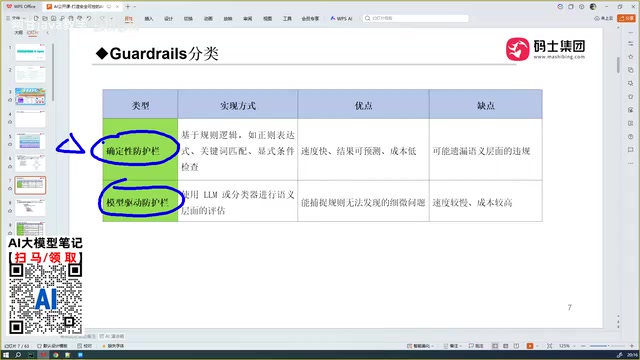Click the 类型 table header cell

(140, 105)
